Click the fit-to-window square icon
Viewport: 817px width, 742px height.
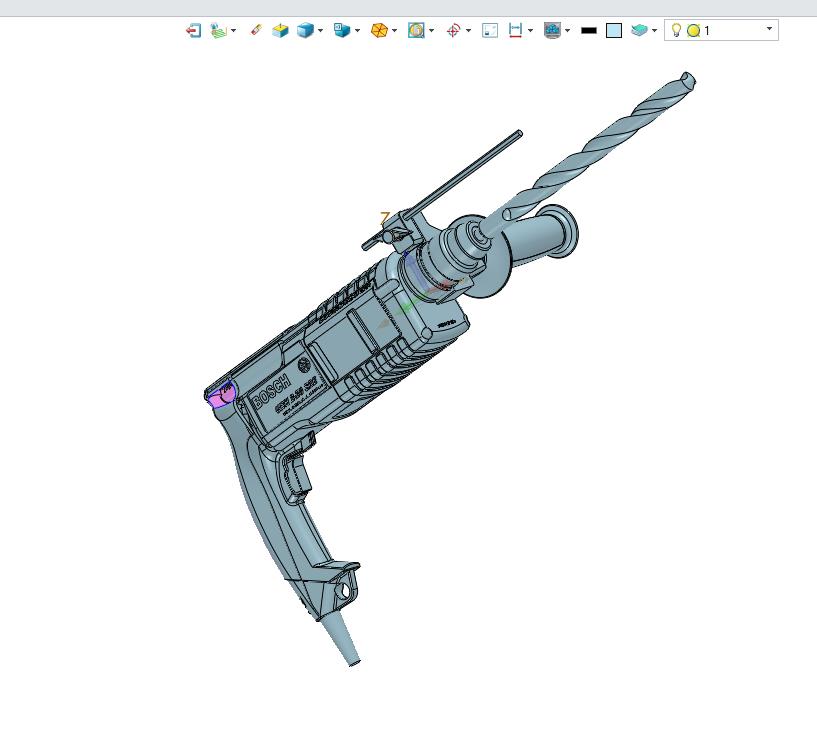coord(490,31)
